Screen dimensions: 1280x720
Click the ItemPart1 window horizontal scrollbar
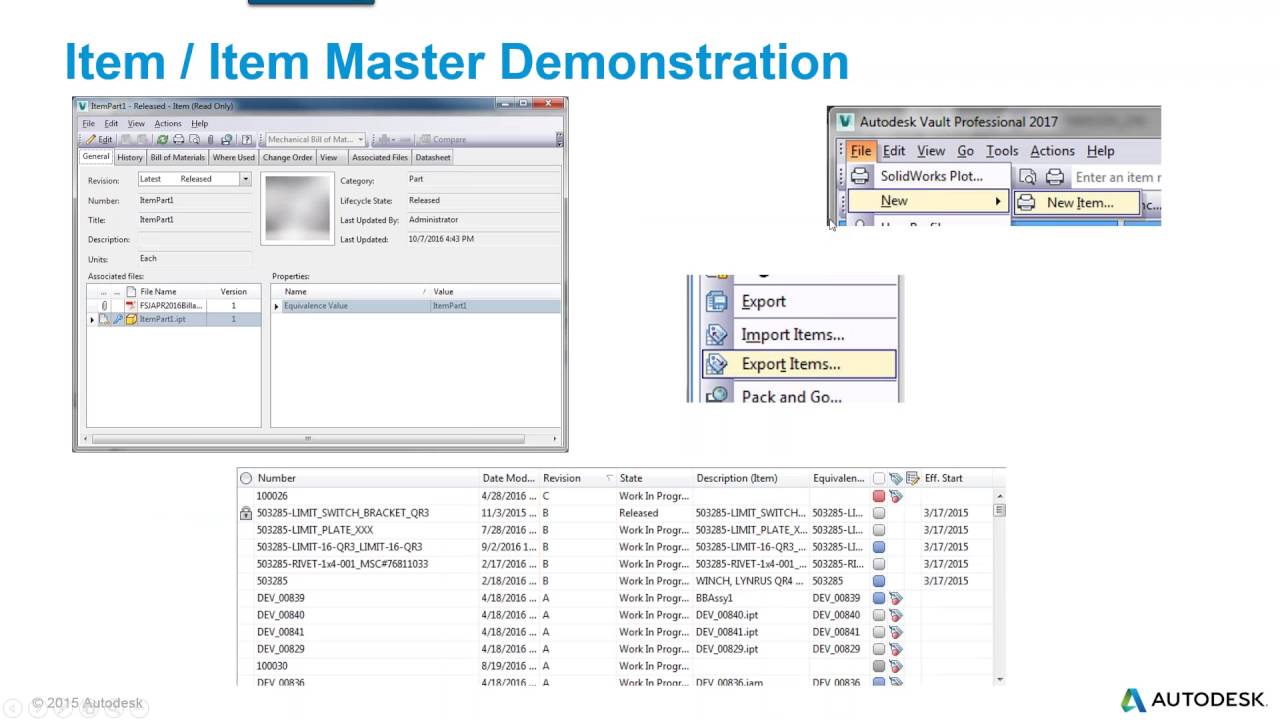[x=308, y=438]
